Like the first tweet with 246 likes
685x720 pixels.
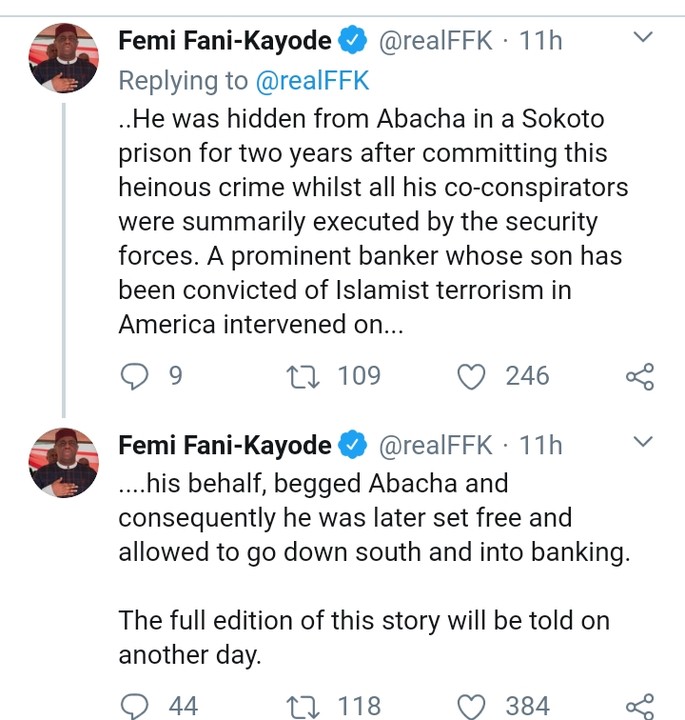tap(471, 376)
